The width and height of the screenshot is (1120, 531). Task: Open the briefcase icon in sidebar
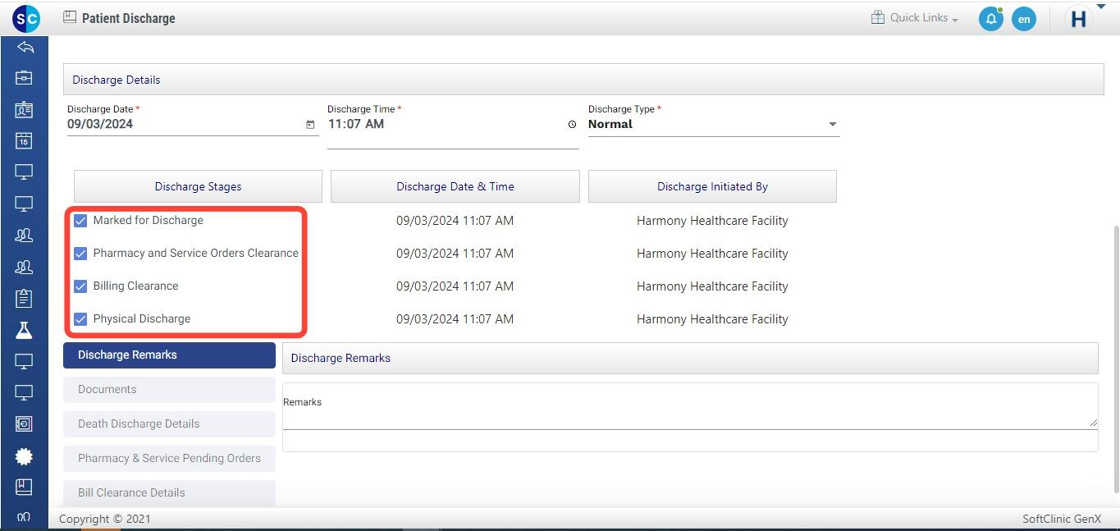24,78
